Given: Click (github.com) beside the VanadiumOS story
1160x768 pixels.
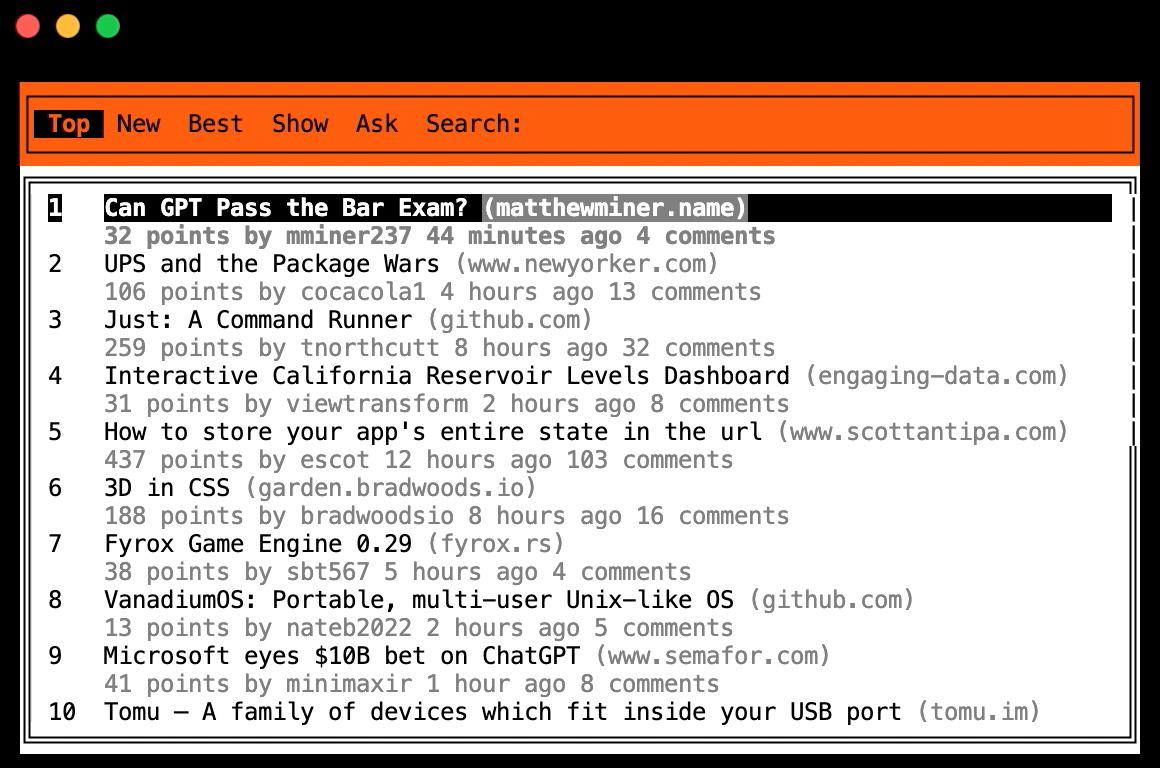Looking at the screenshot, I should coord(832,600).
